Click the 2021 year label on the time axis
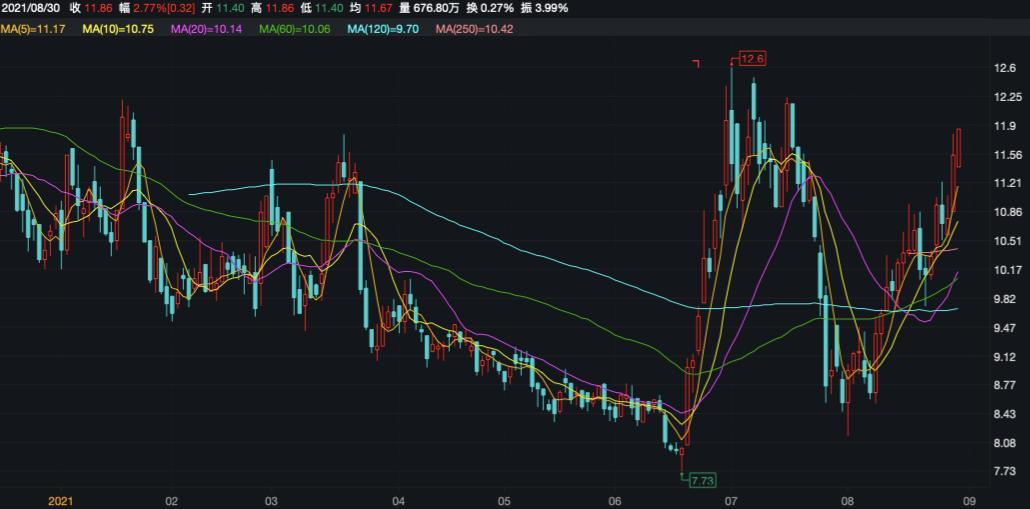This screenshot has height=509, width=1030. click(x=61, y=499)
